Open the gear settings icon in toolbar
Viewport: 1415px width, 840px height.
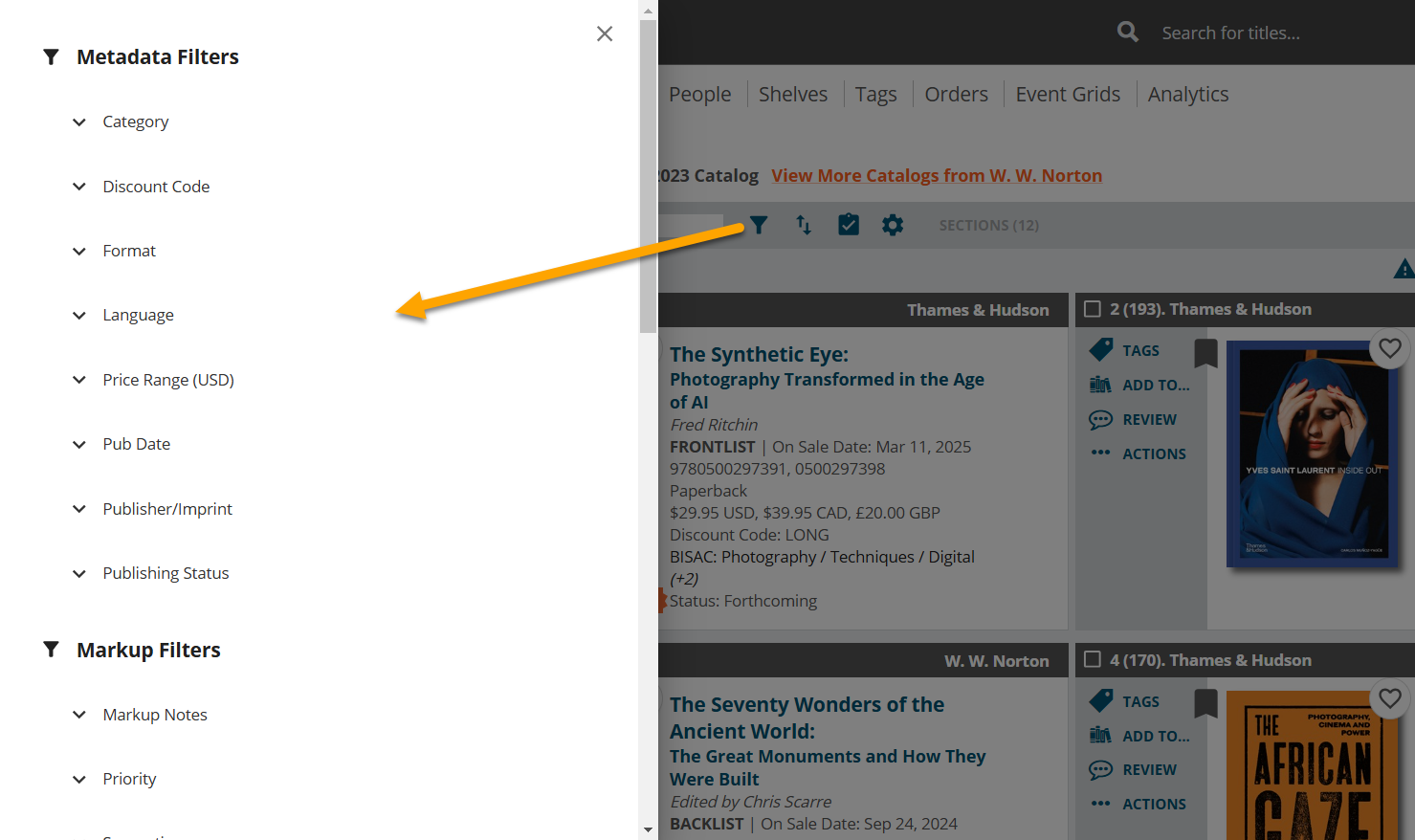[893, 225]
